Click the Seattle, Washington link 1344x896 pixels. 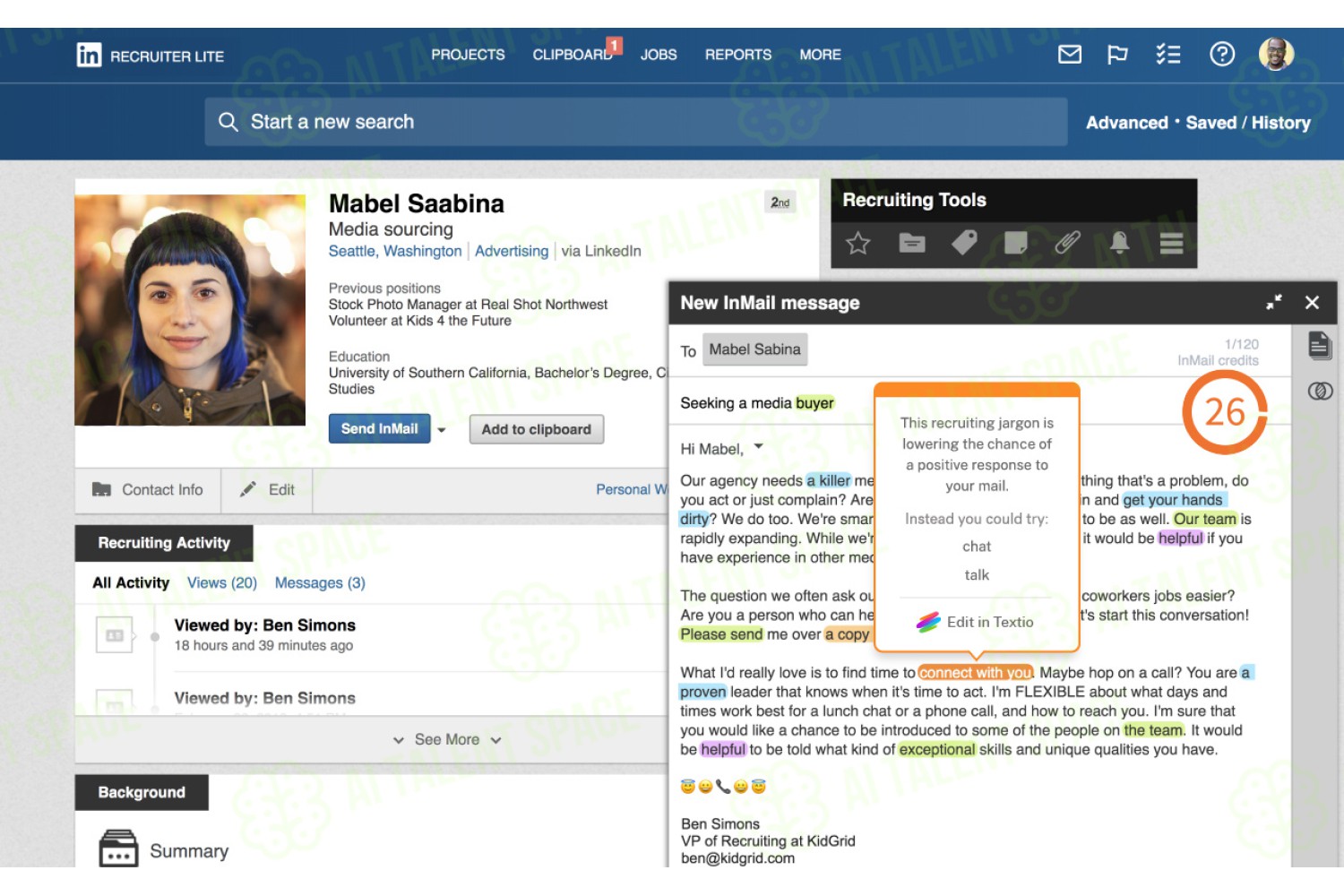pos(395,251)
